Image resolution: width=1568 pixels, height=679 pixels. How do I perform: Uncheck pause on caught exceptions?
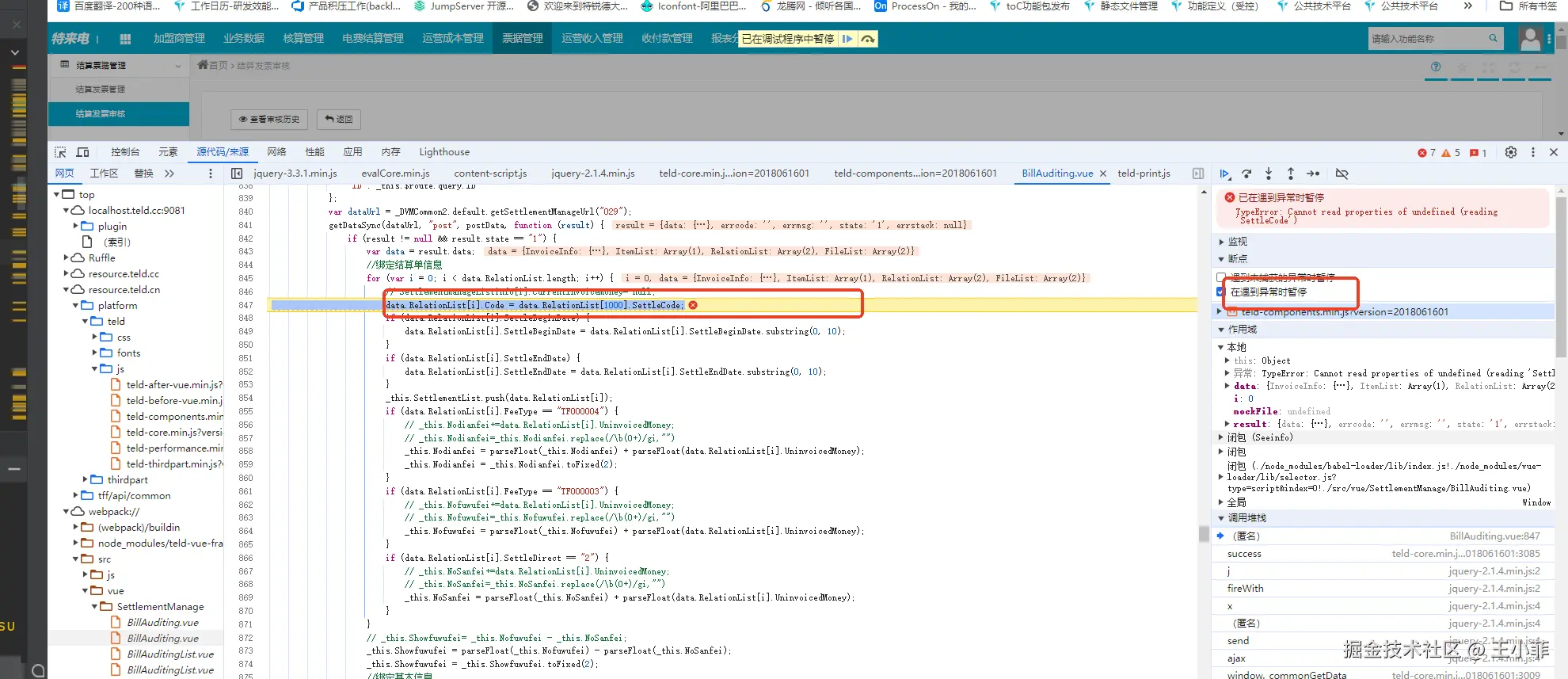(1221, 292)
